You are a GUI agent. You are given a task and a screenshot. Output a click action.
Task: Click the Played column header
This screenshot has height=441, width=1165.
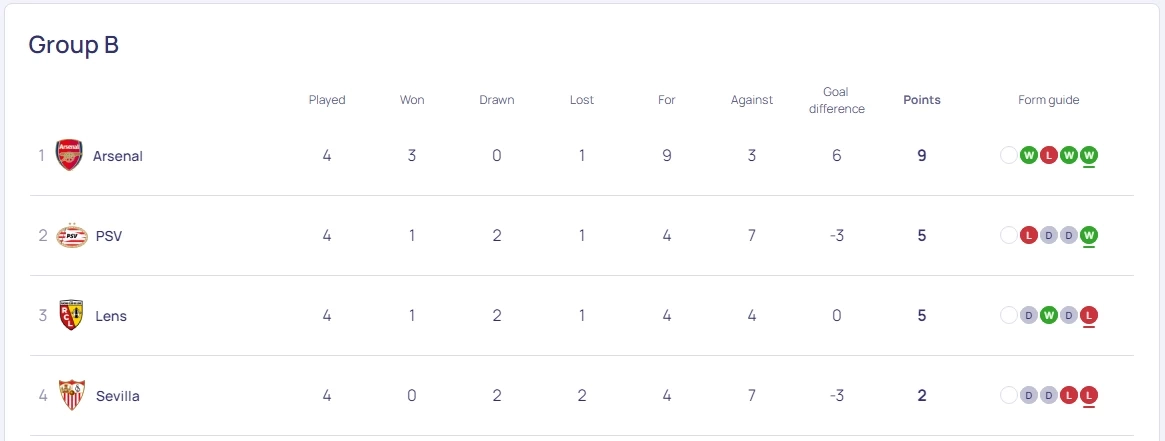[327, 100]
